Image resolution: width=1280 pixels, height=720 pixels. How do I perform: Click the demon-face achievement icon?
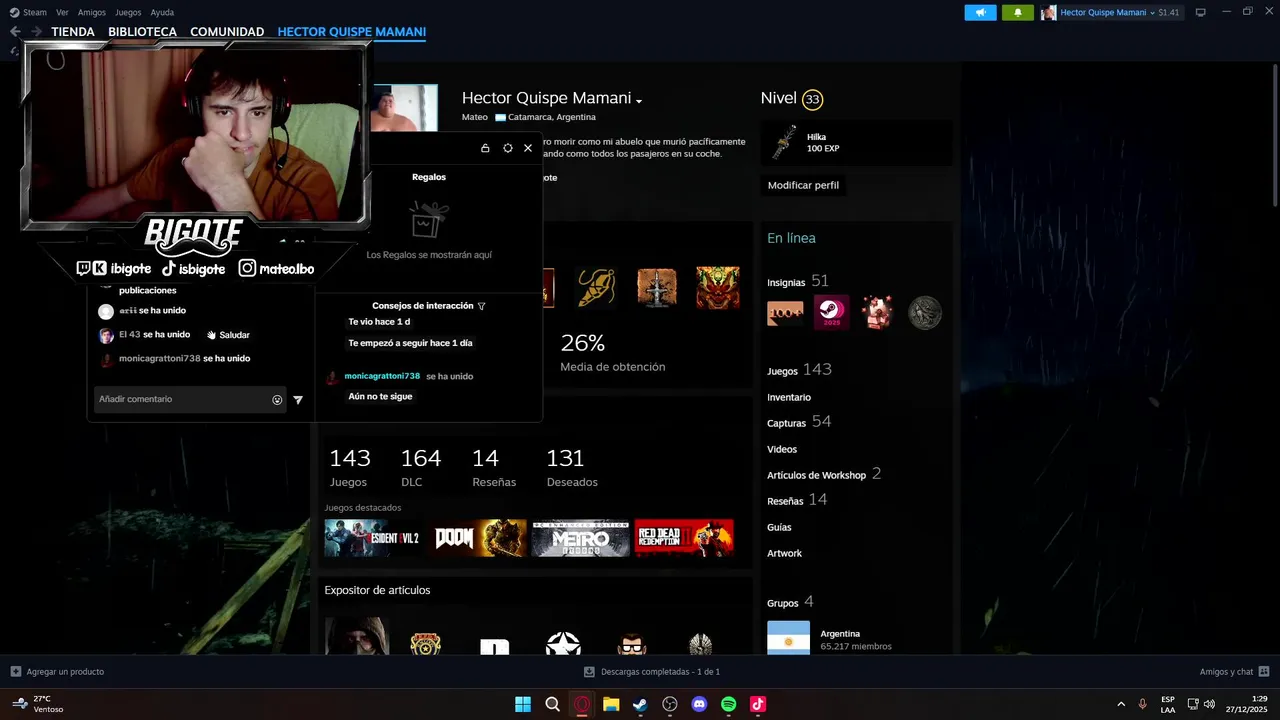click(x=718, y=288)
